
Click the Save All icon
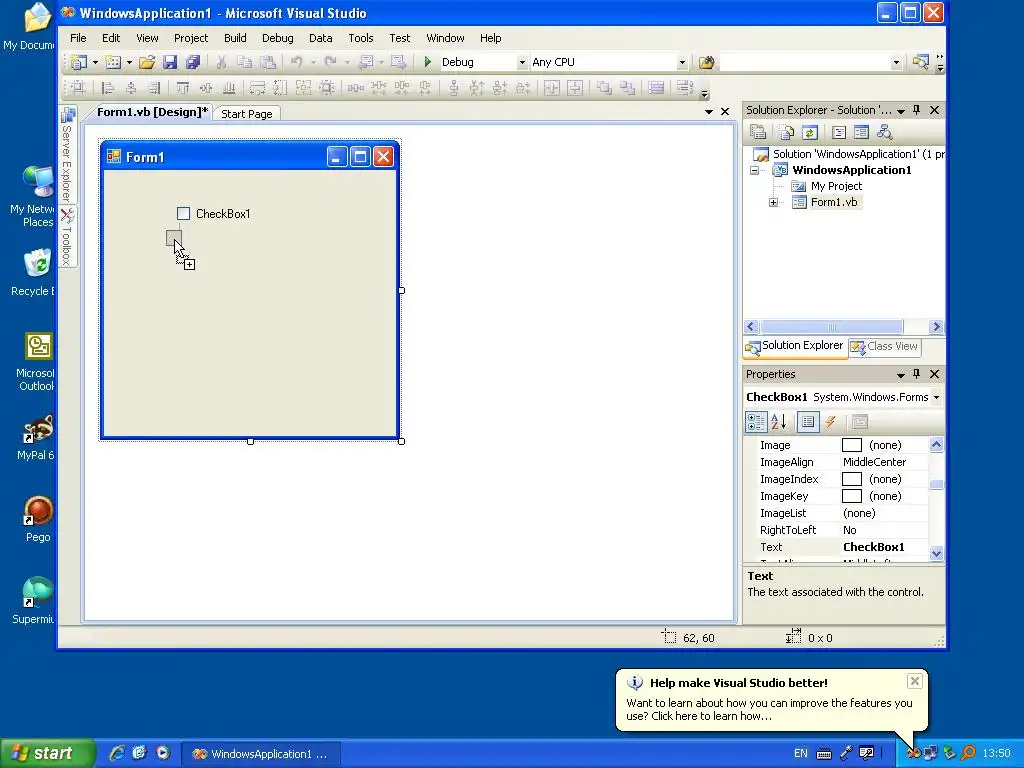point(193,62)
